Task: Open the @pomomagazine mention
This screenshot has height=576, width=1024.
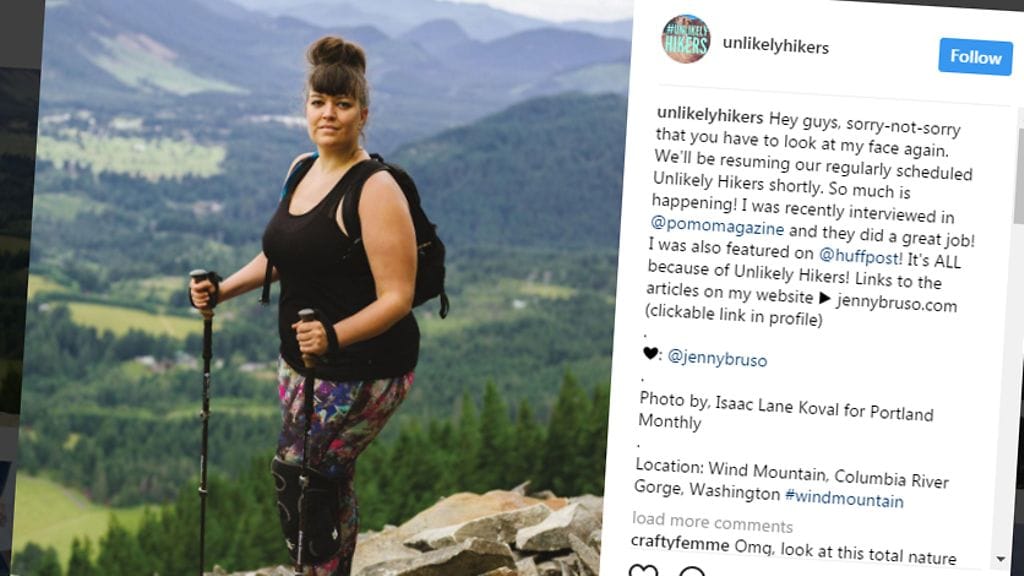Action: 717,226
